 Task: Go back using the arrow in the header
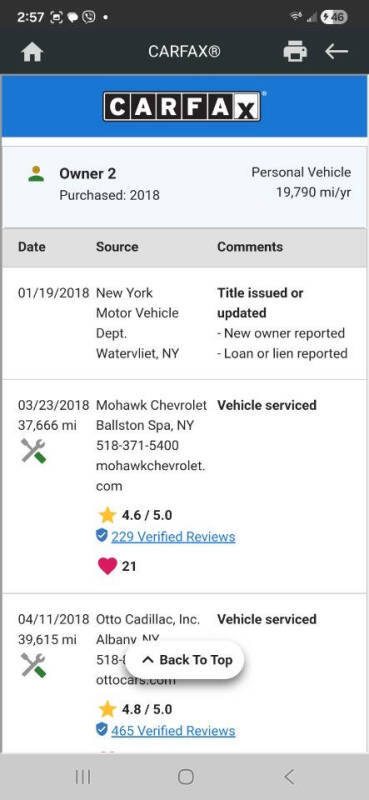coord(336,52)
